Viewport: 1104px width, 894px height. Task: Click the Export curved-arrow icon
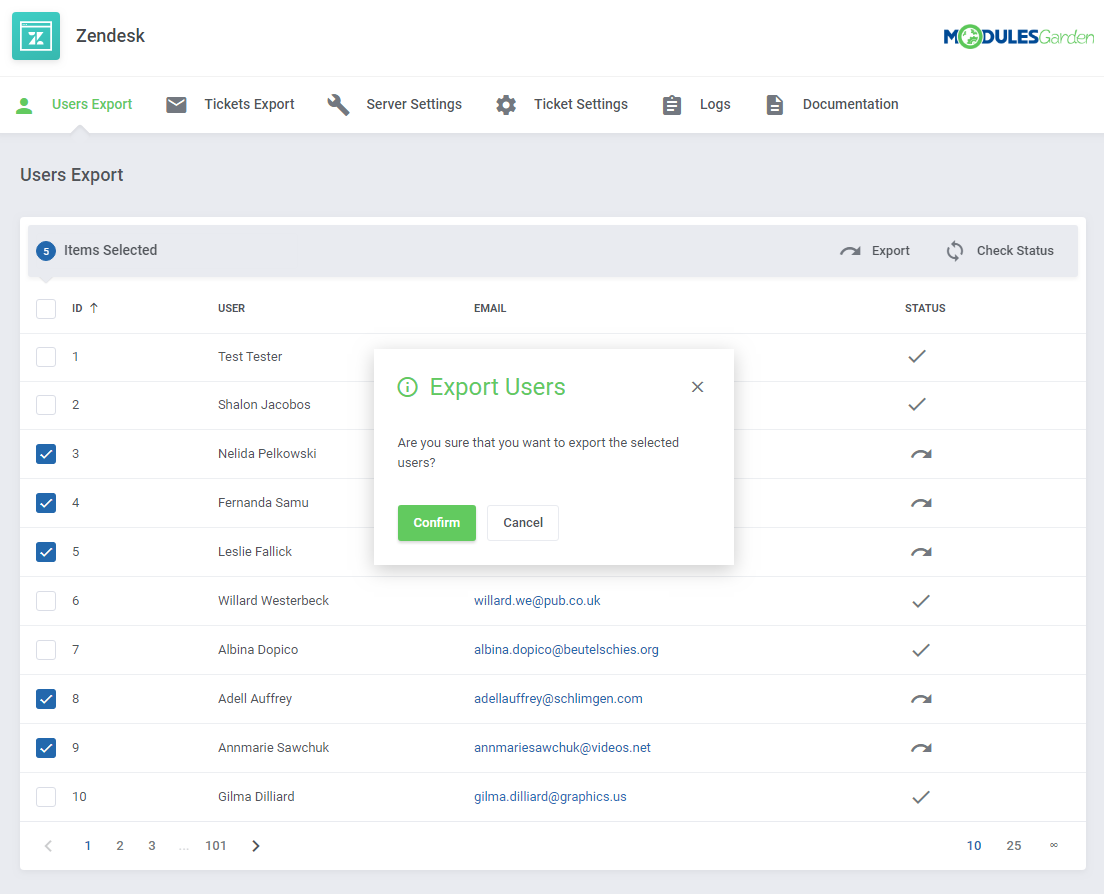[849, 250]
